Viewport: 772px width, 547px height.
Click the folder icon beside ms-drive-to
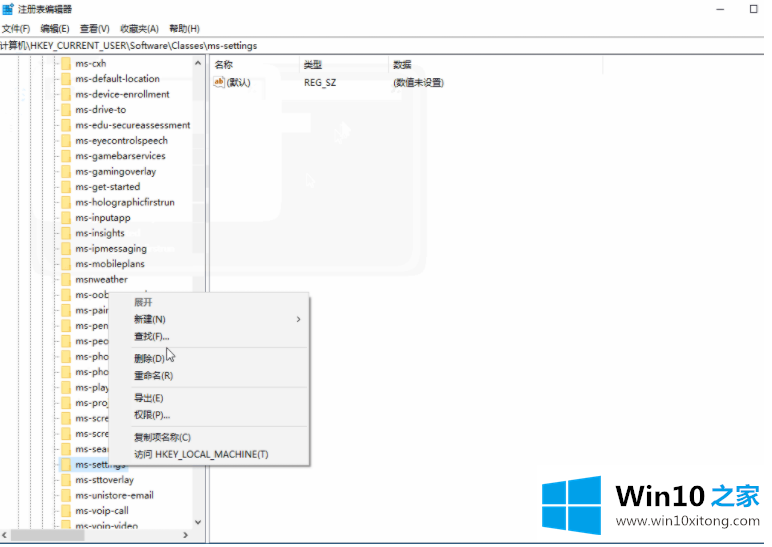[x=65, y=110]
